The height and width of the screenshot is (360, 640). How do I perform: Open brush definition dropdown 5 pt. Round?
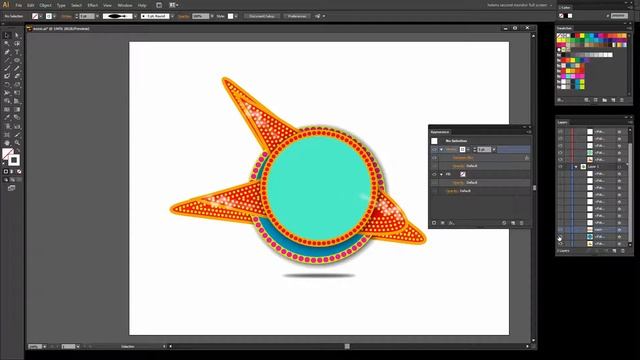[172, 16]
